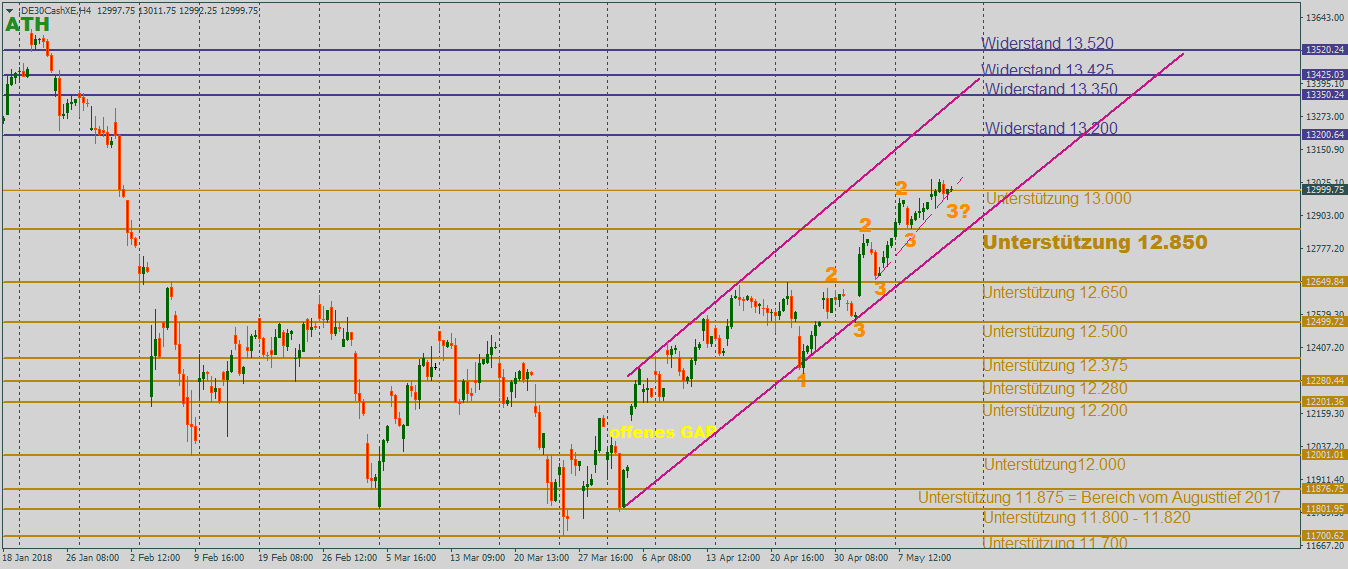Select the Unterstützung 12.375 label
Screen dimensions: 1348x569
(x=1055, y=365)
